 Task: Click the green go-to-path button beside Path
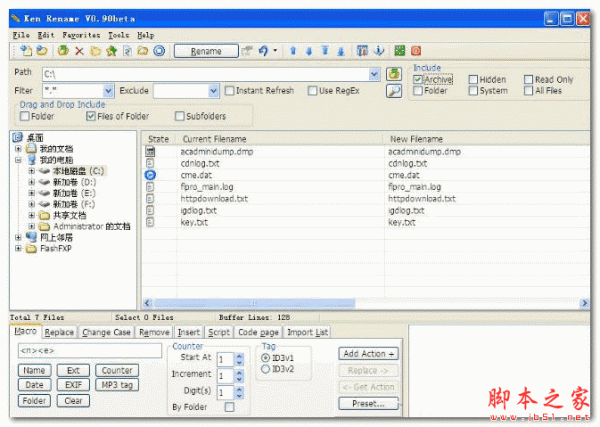coord(394,73)
